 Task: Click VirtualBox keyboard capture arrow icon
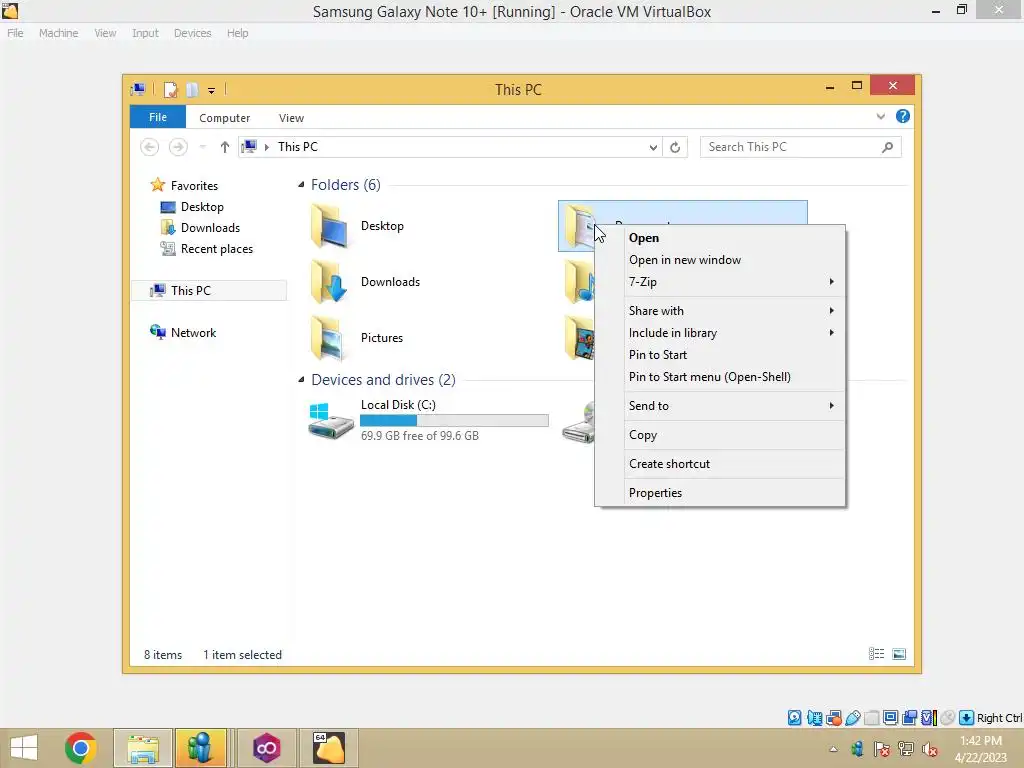pyautogui.click(x=967, y=718)
